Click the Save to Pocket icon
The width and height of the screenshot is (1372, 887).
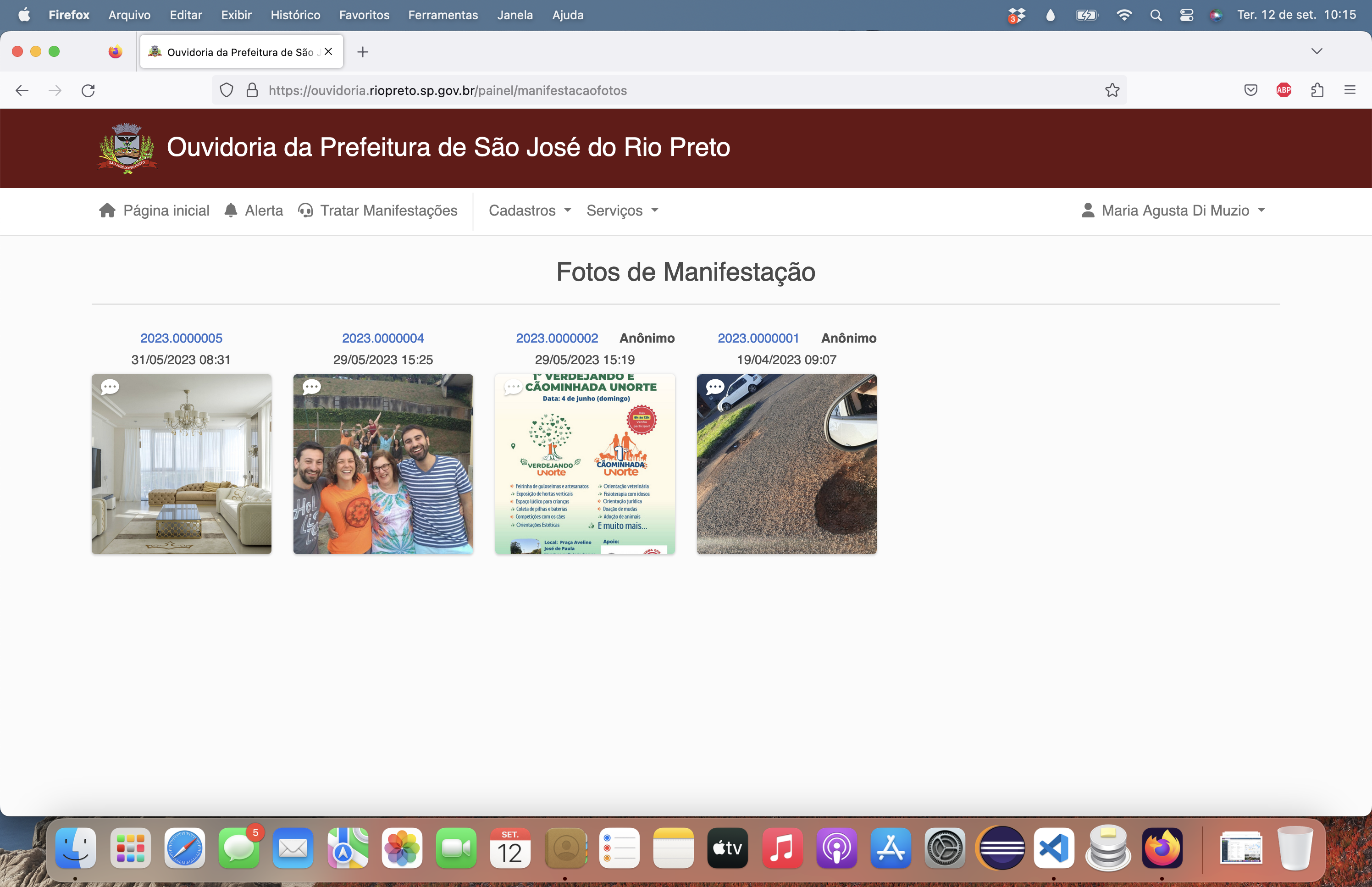[x=1250, y=90]
